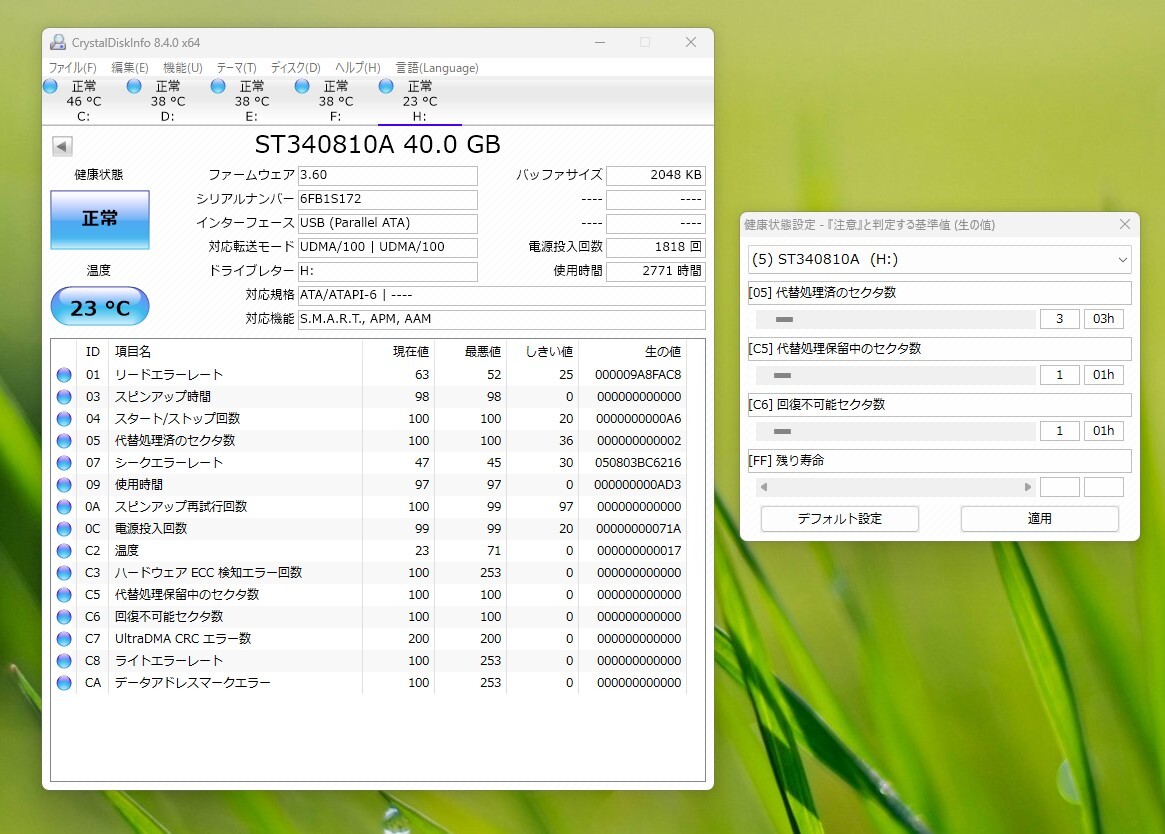Click status orb for C3 ハードウェア ECC row
The height and width of the screenshot is (834, 1165).
[65, 572]
